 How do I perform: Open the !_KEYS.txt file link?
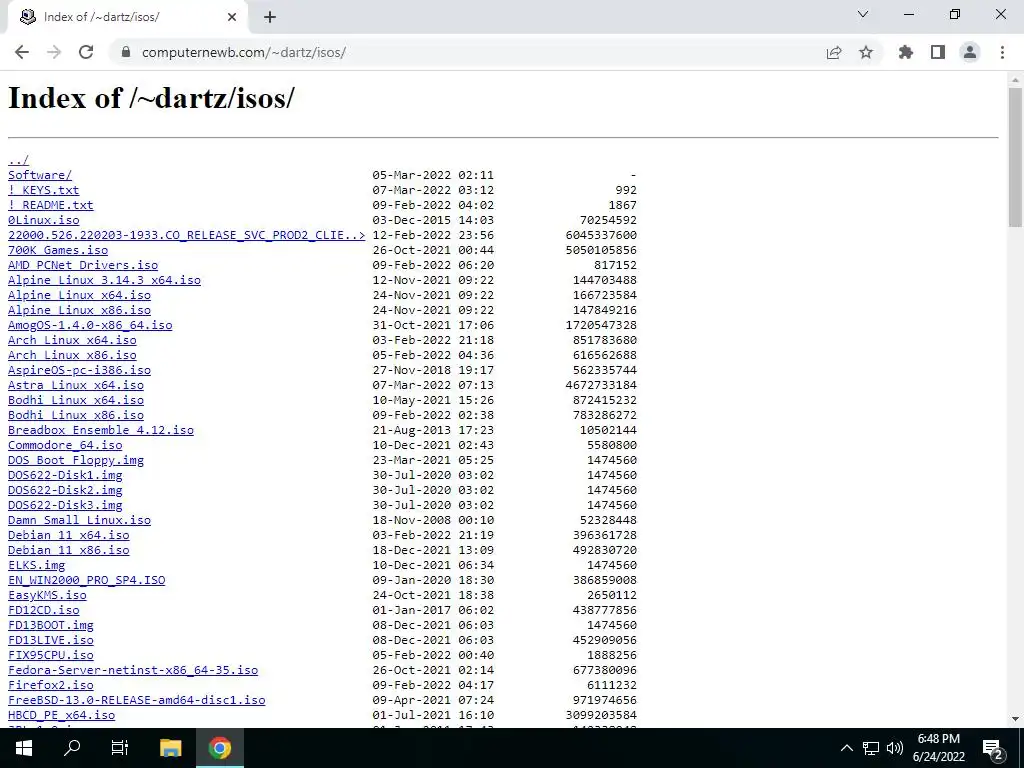pyautogui.click(x=43, y=190)
